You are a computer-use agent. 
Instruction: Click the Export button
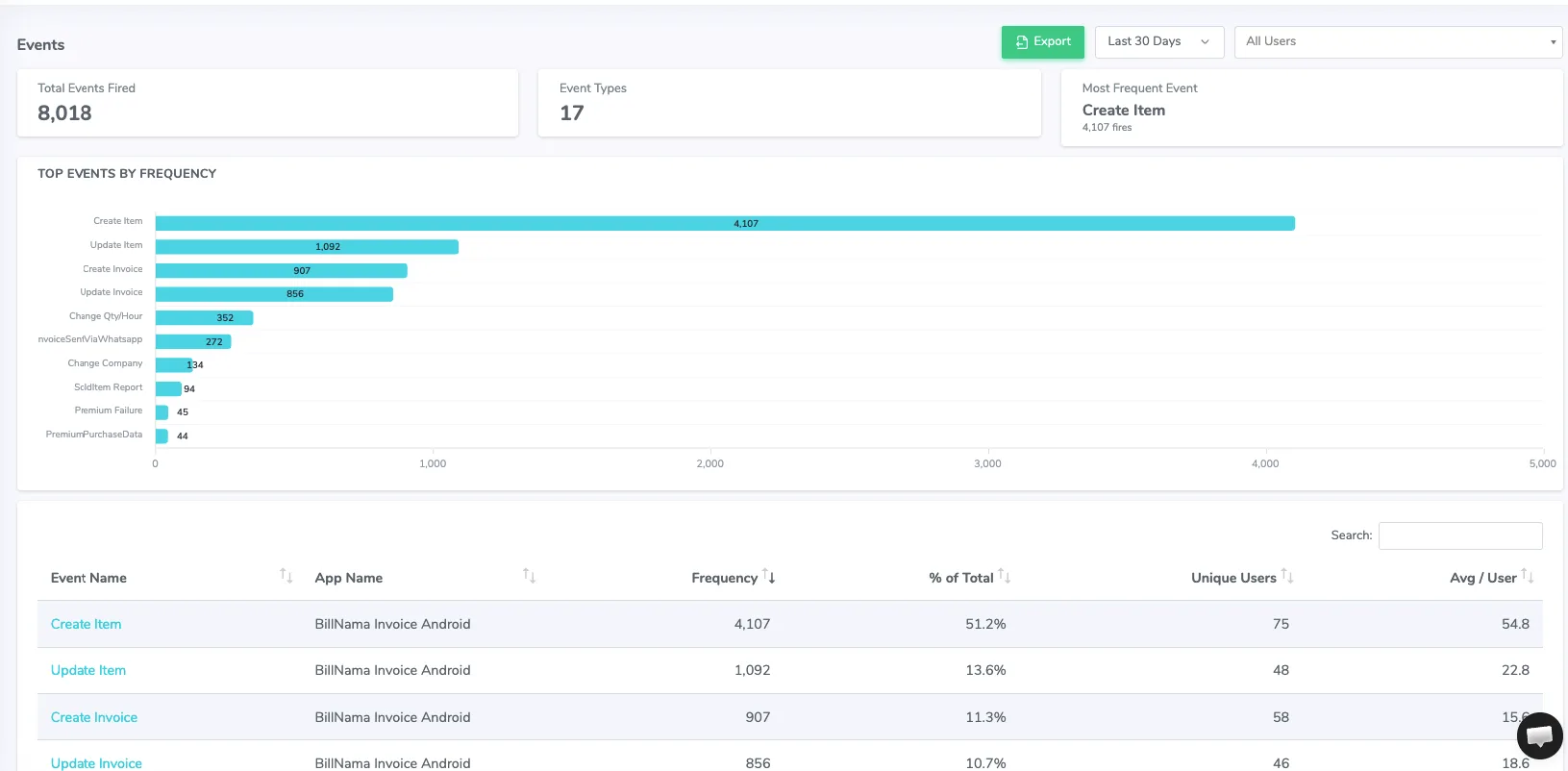click(1042, 41)
